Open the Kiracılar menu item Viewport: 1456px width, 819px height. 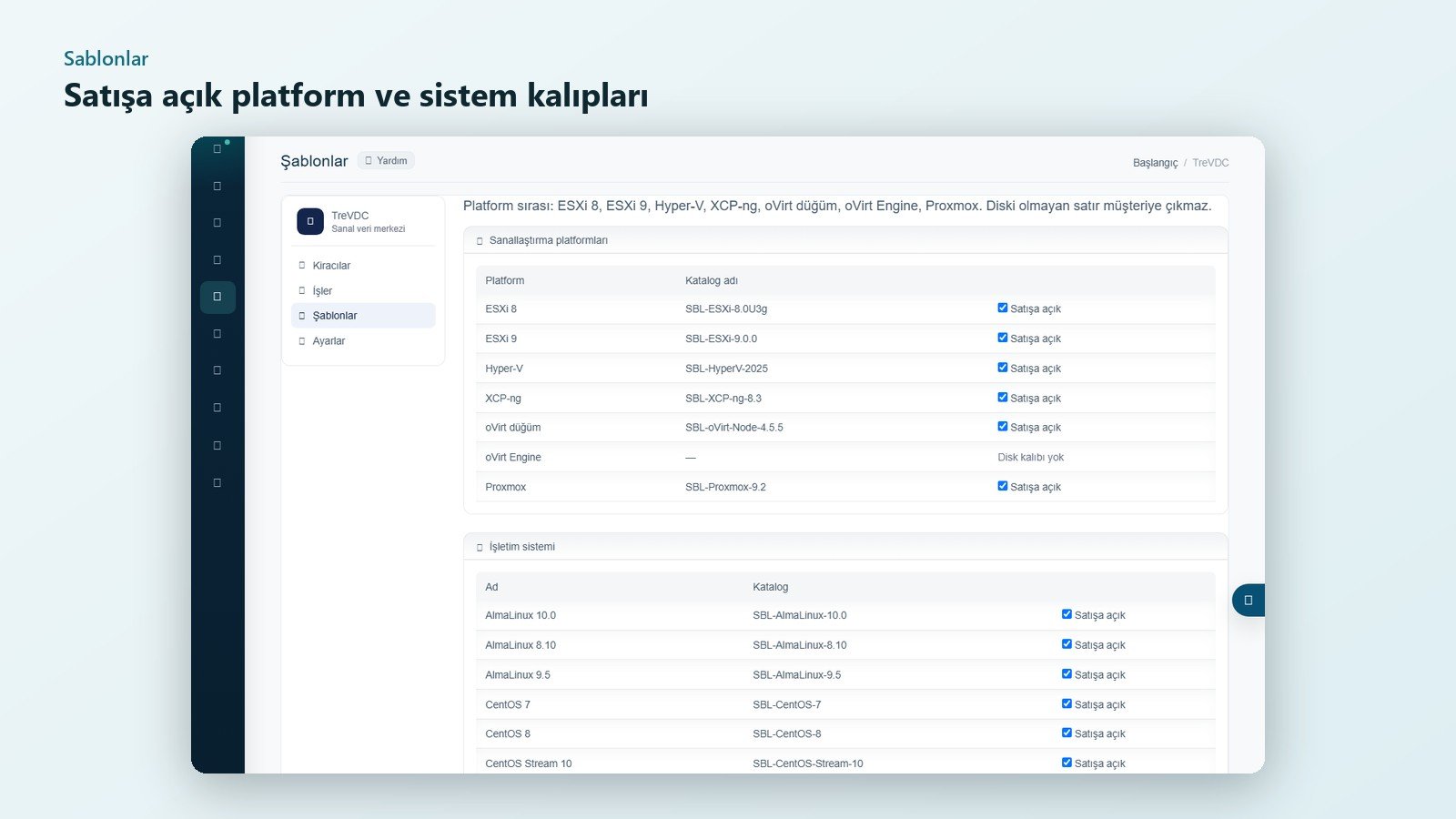(363, 266)
